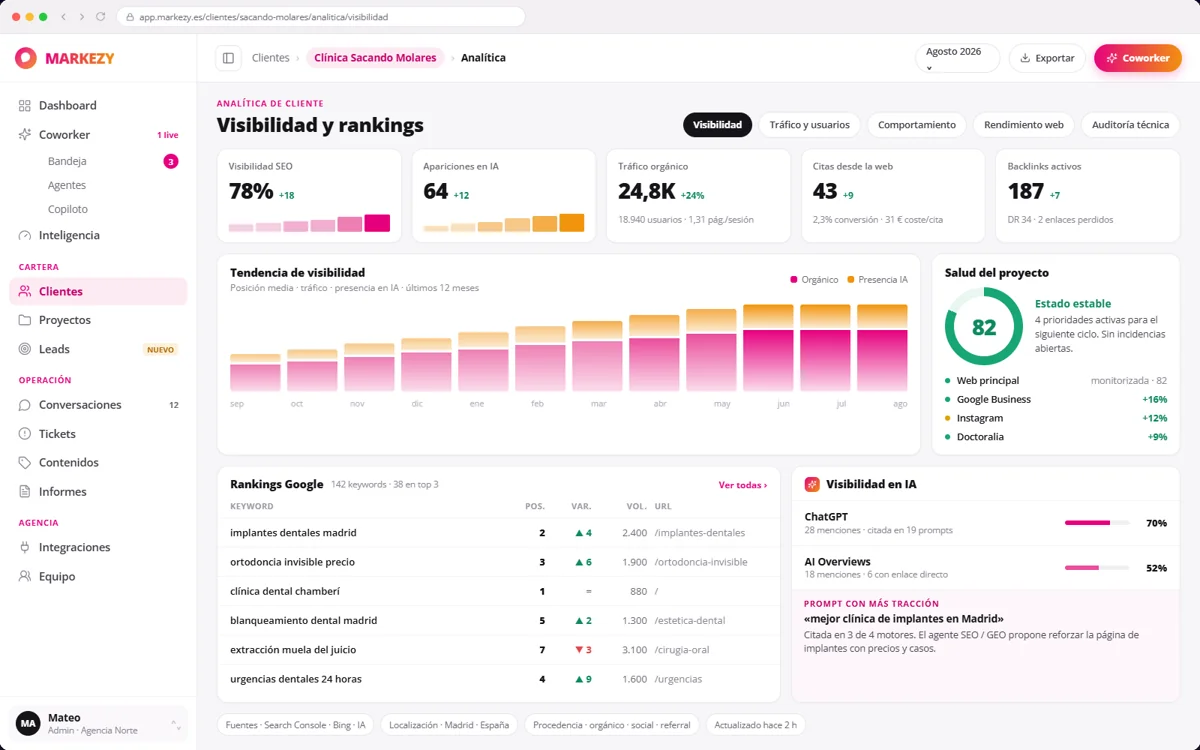
Task: Click the Visibilidad SEO 78% card
Action: coord(309,196)
